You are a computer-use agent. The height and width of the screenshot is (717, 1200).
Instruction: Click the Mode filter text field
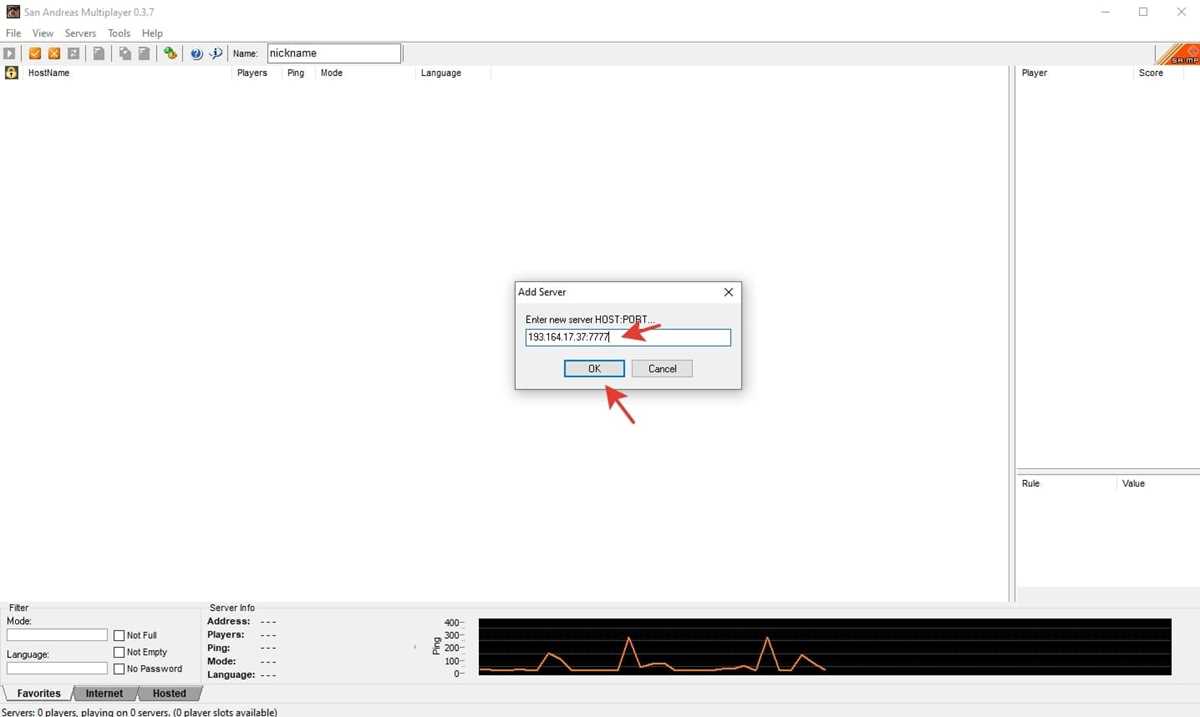pos(57,635)
